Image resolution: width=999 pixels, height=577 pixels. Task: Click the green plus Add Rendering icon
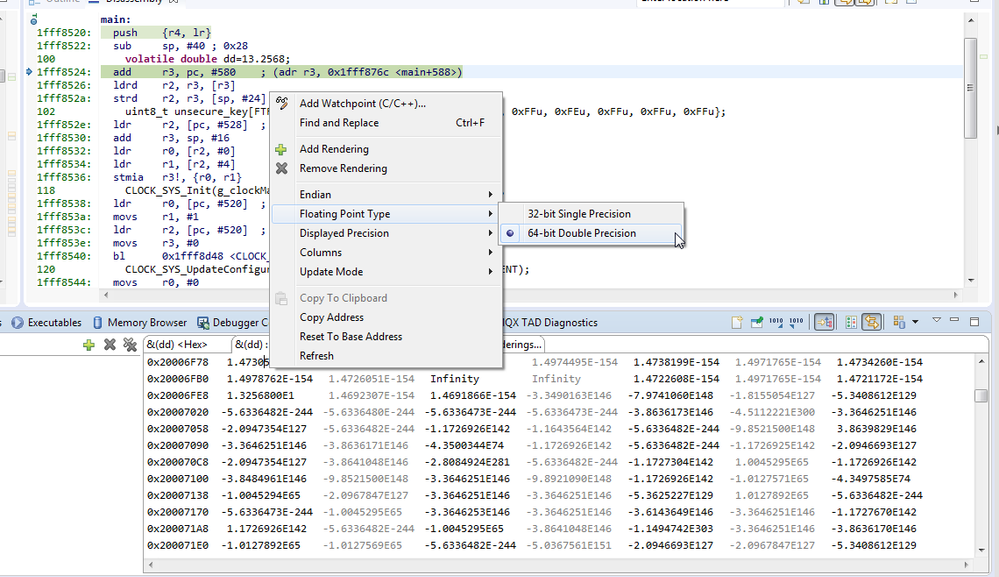pos(281,150)
